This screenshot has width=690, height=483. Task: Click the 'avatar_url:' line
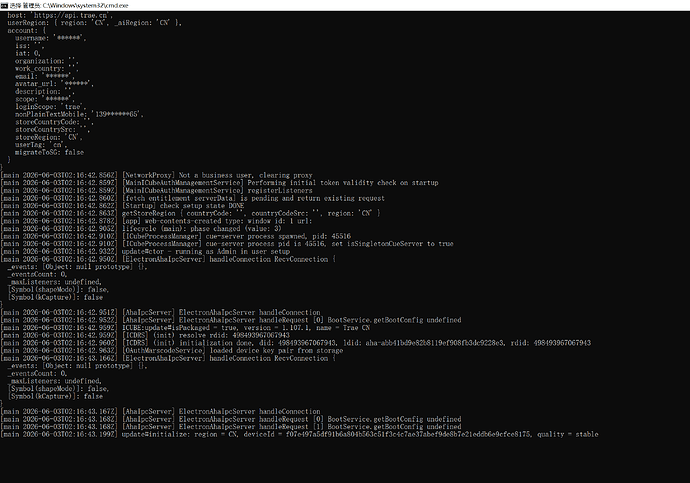pos(54,84)
